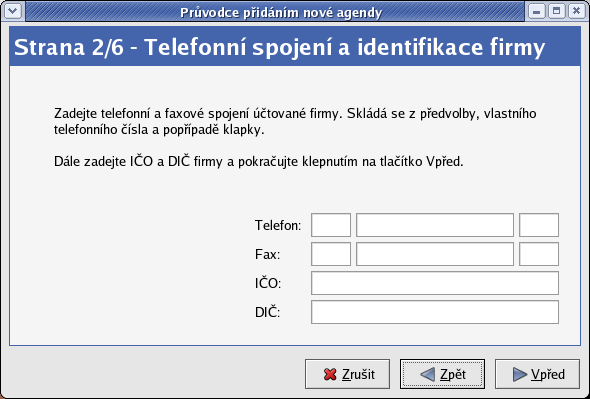Maximize the wizard window

[557, 11]
